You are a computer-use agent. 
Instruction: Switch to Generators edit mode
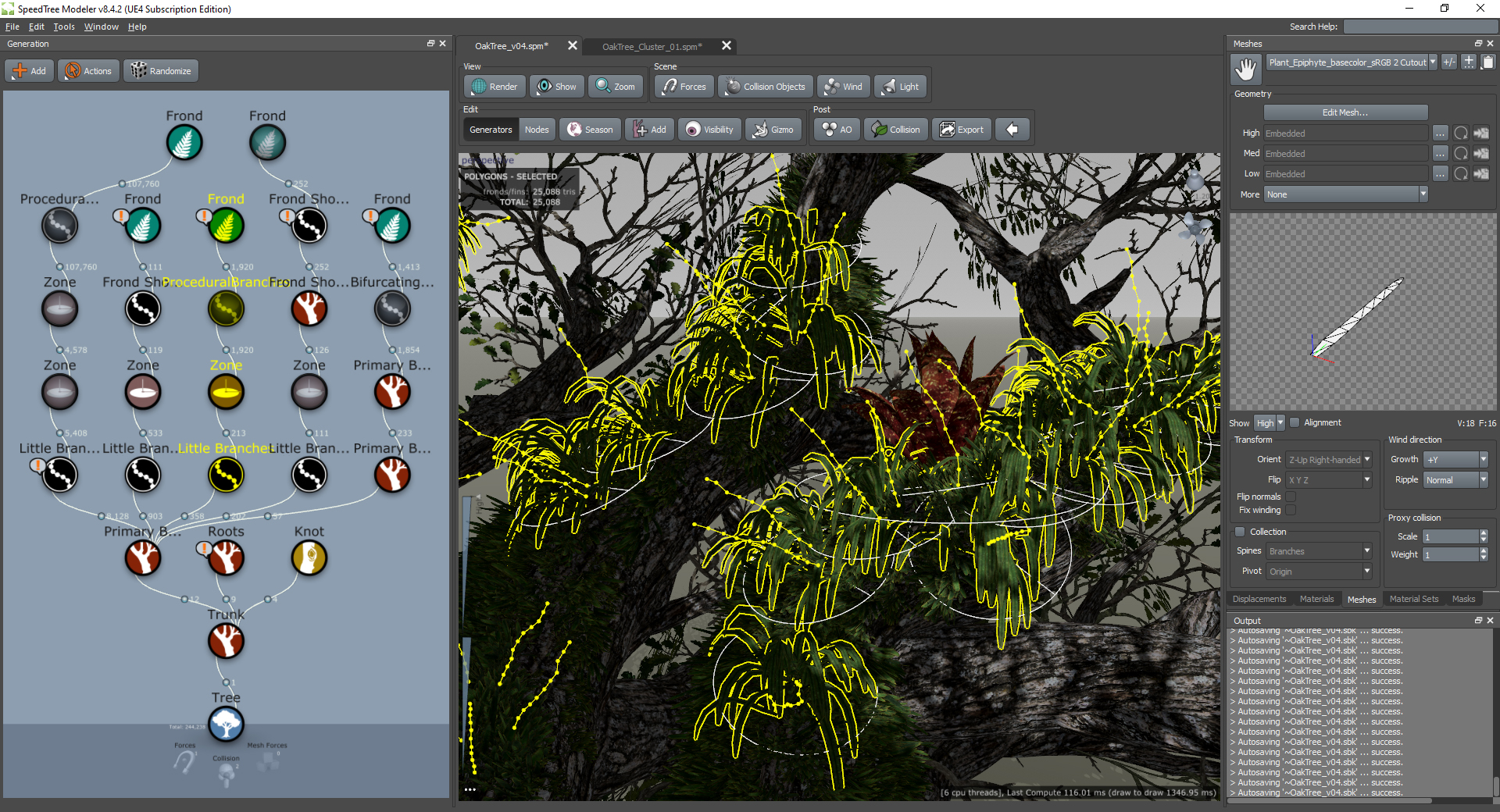pyautogui.click(x=491, y=130)
